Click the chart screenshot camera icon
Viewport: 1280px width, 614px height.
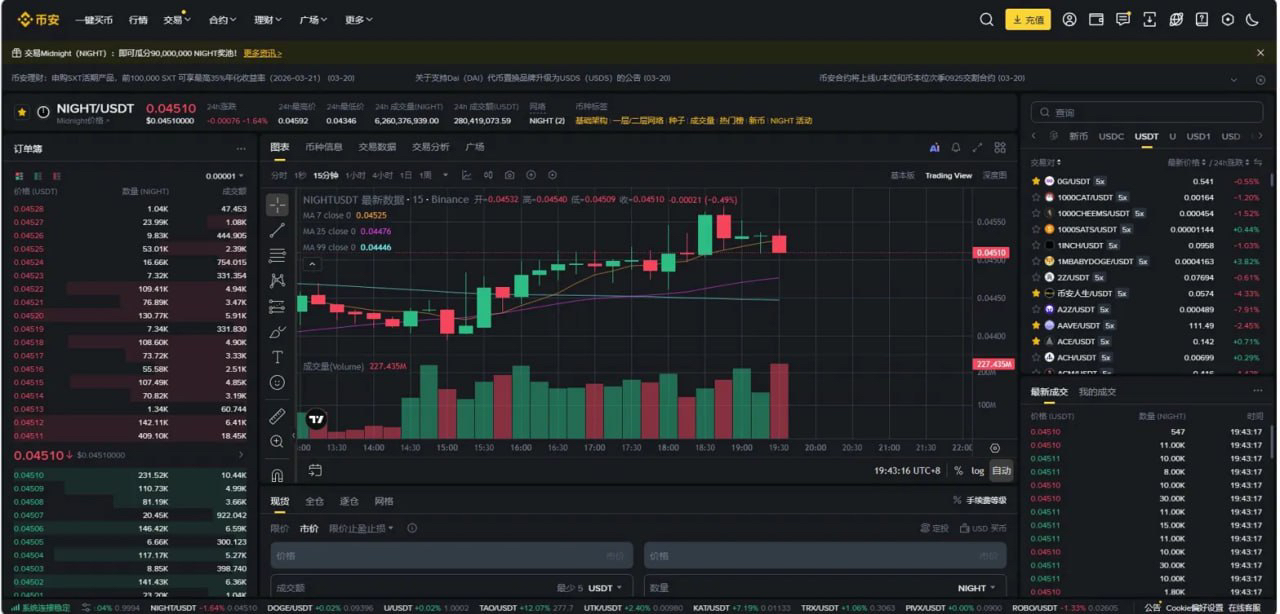509,175
